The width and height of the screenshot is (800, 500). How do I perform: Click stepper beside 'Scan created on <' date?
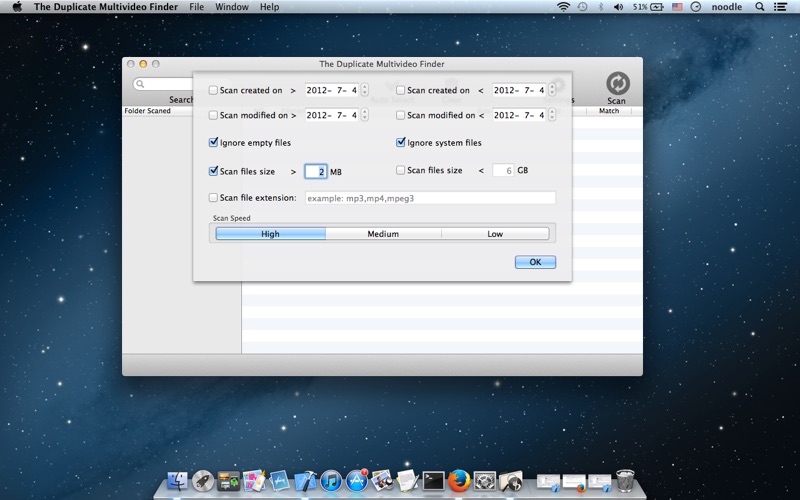[552, 90]
